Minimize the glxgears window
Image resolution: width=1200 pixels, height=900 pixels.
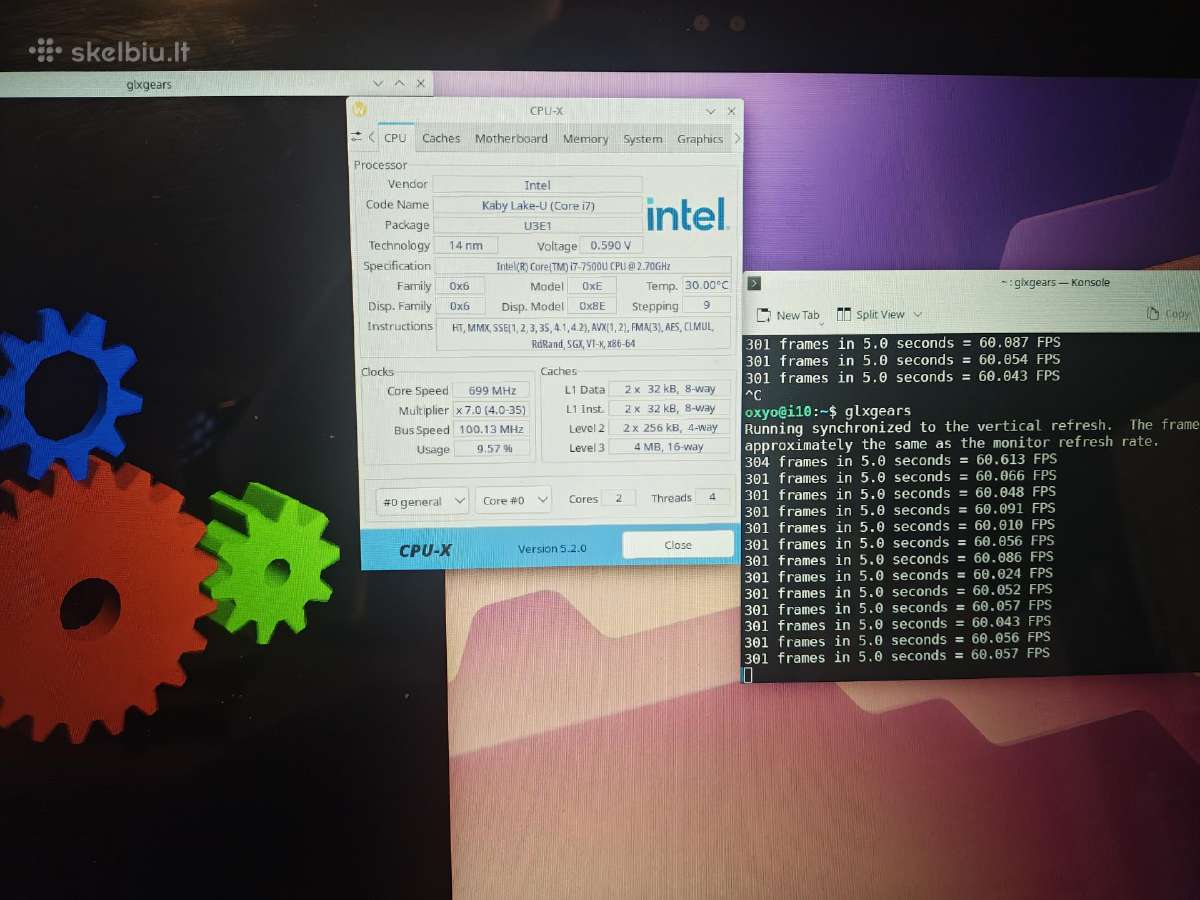(x=378, y=84)
